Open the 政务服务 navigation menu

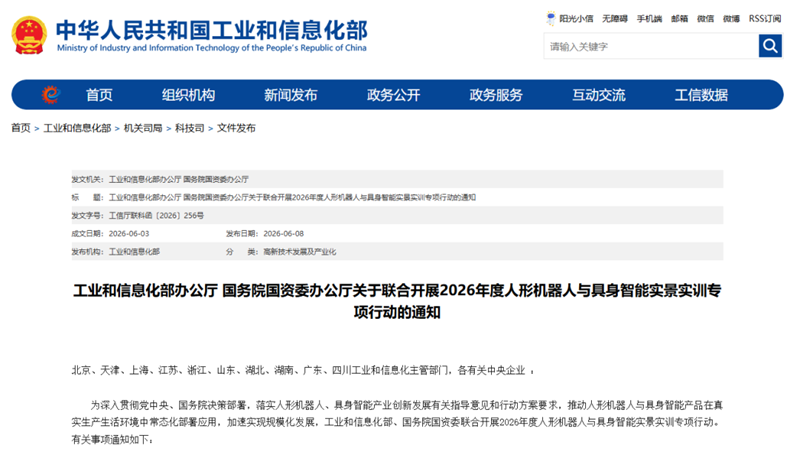[x=496, y=95]
